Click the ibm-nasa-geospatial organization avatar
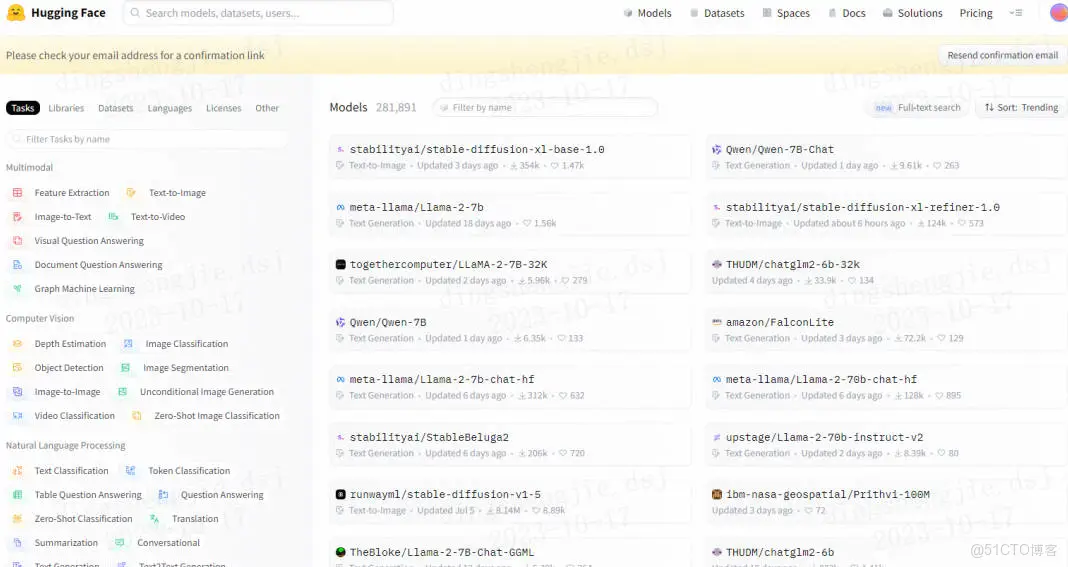 (x=717, y=495)
